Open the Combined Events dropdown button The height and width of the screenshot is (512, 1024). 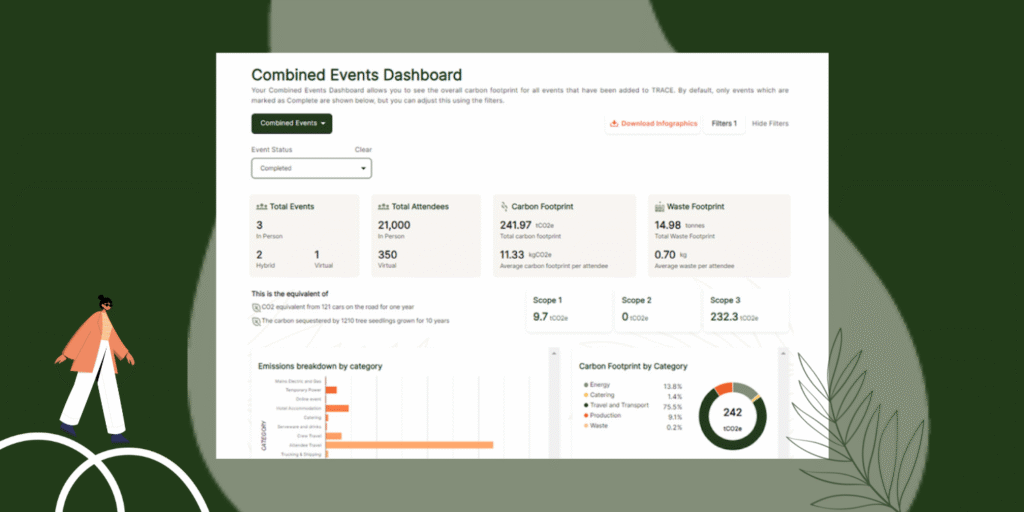pos(291,123)
